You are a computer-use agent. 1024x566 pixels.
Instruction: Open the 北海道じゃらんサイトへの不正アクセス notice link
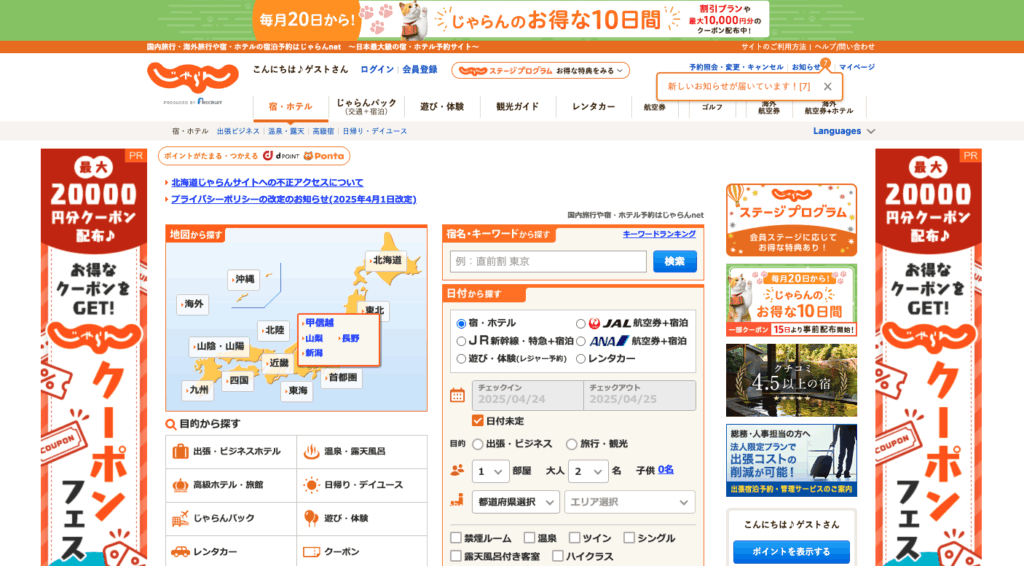(x=267, y=183)
